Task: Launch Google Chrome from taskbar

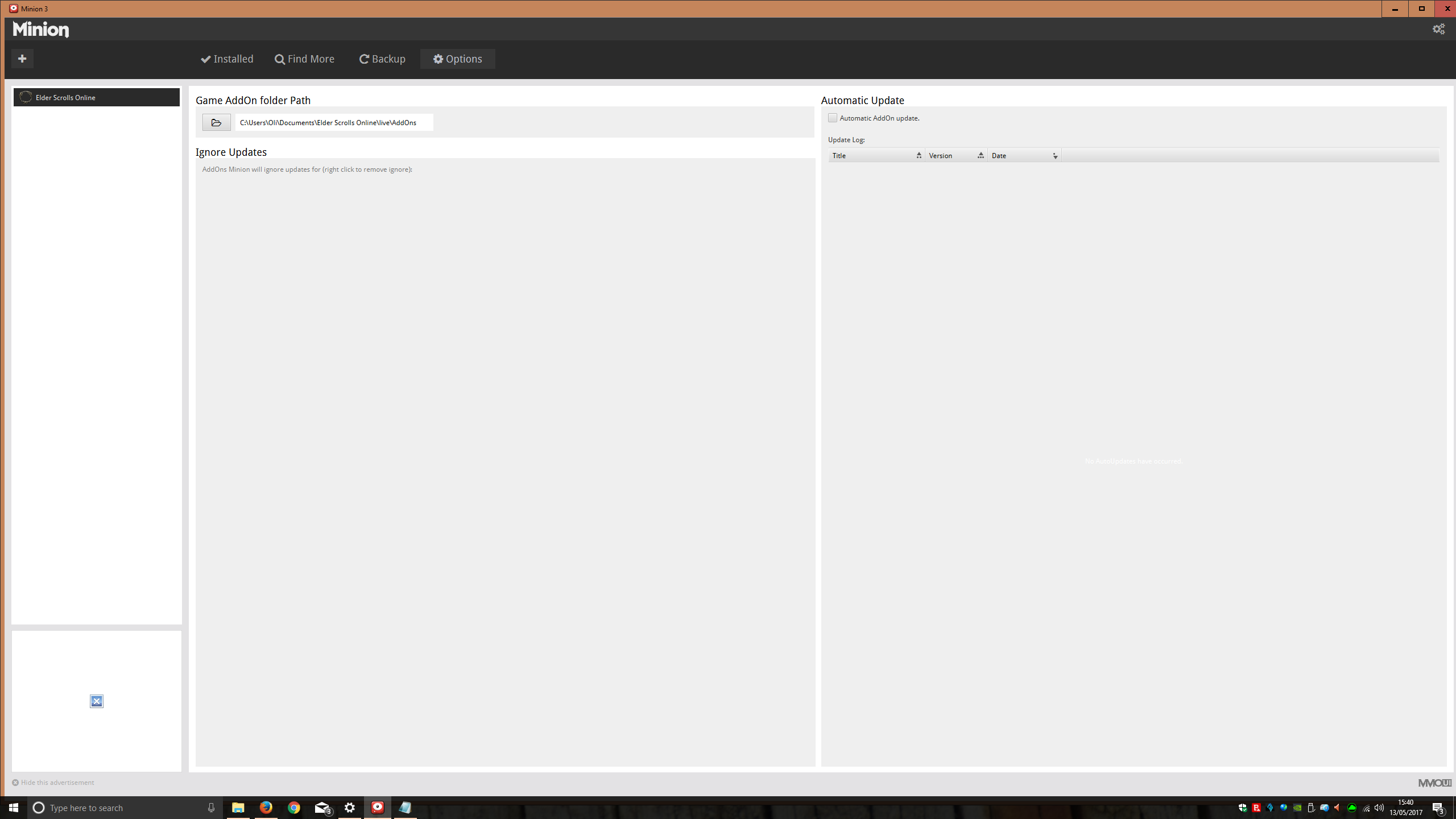Action: (293, 808)
